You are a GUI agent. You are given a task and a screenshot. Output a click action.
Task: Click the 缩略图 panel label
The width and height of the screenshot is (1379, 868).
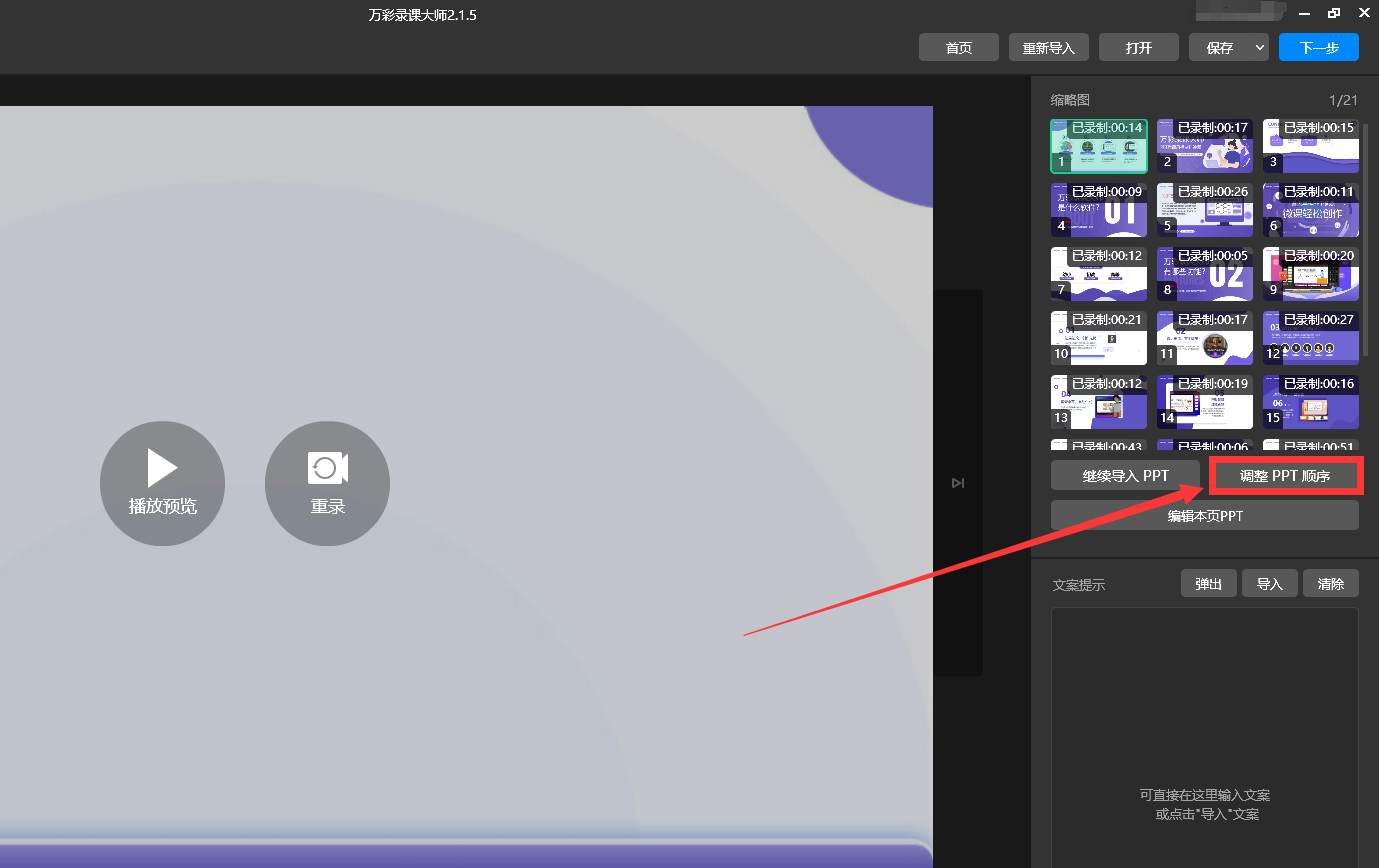click(1070, 100)
